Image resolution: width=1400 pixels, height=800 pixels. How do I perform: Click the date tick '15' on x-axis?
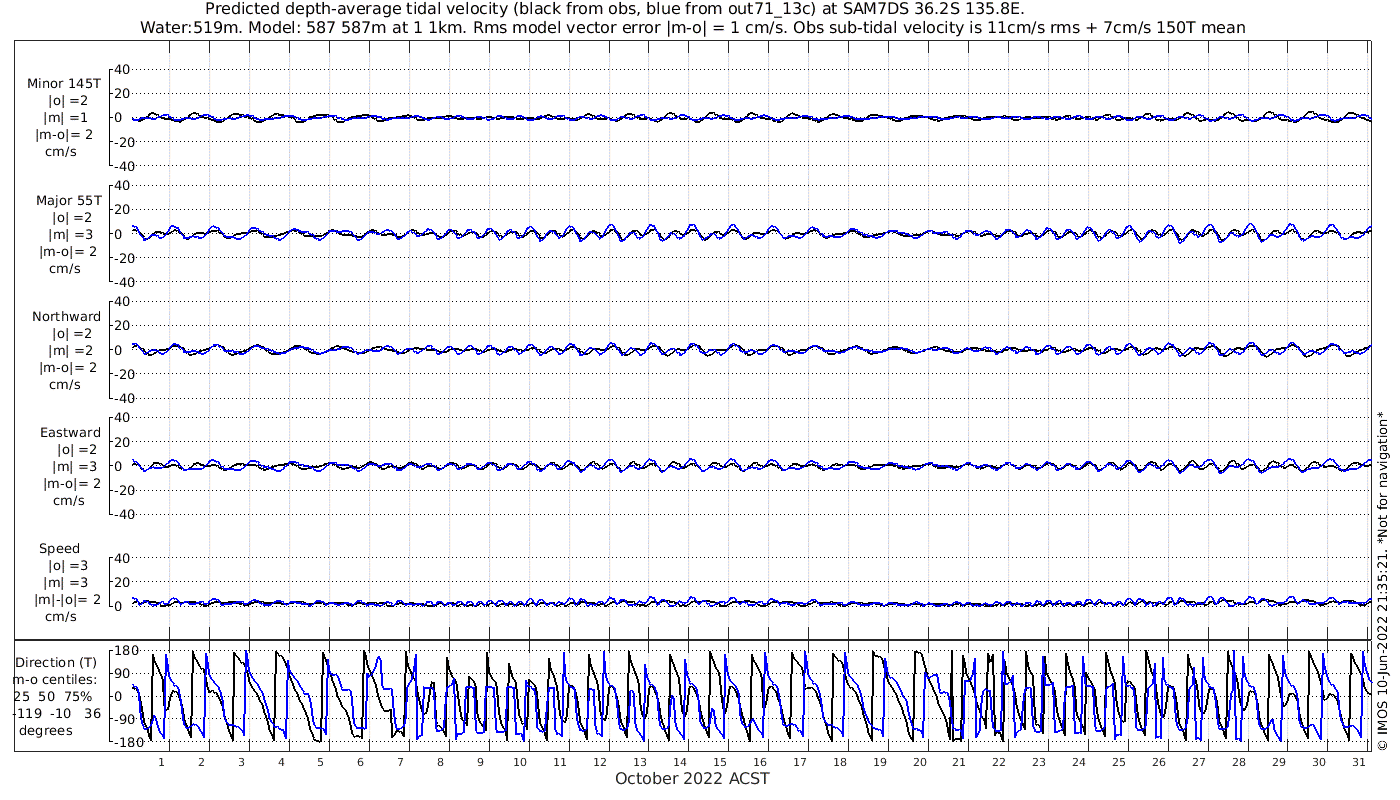pos(720,762)
